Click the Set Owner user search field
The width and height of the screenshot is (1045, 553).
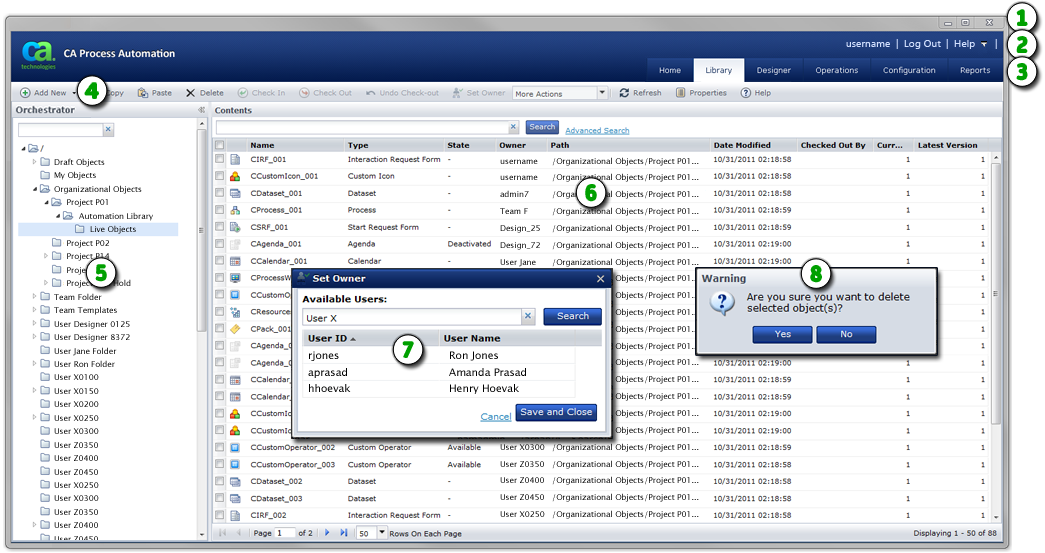pos(411,317)
